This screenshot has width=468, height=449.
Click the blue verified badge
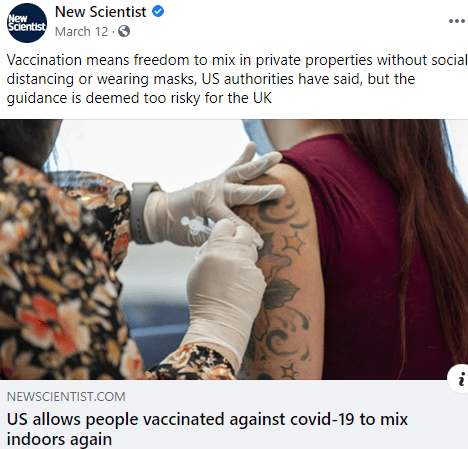(x=158, y=11)
